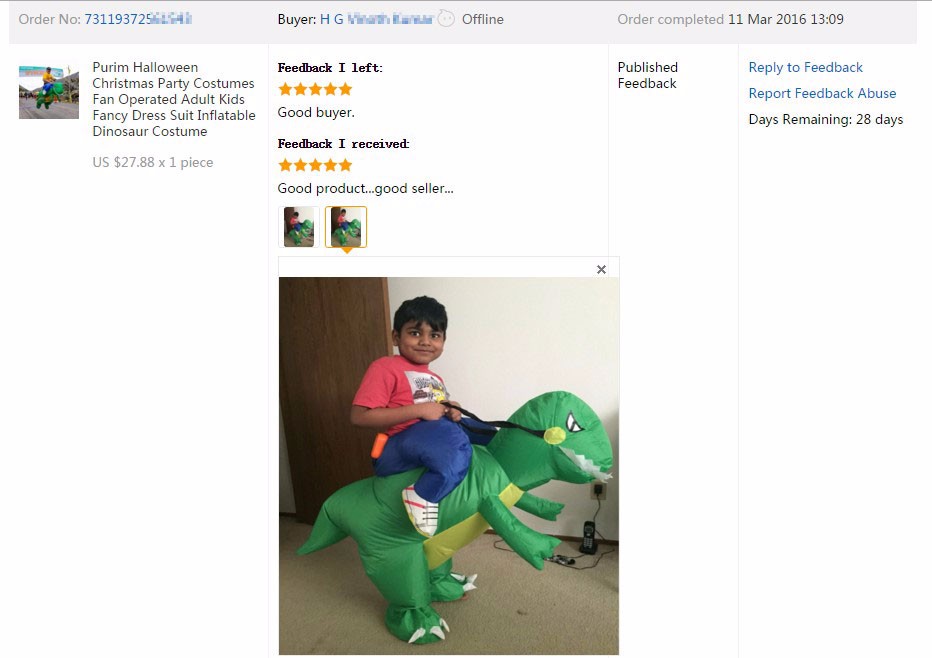Click the Report Feedback Abuse link

[822, 93]
